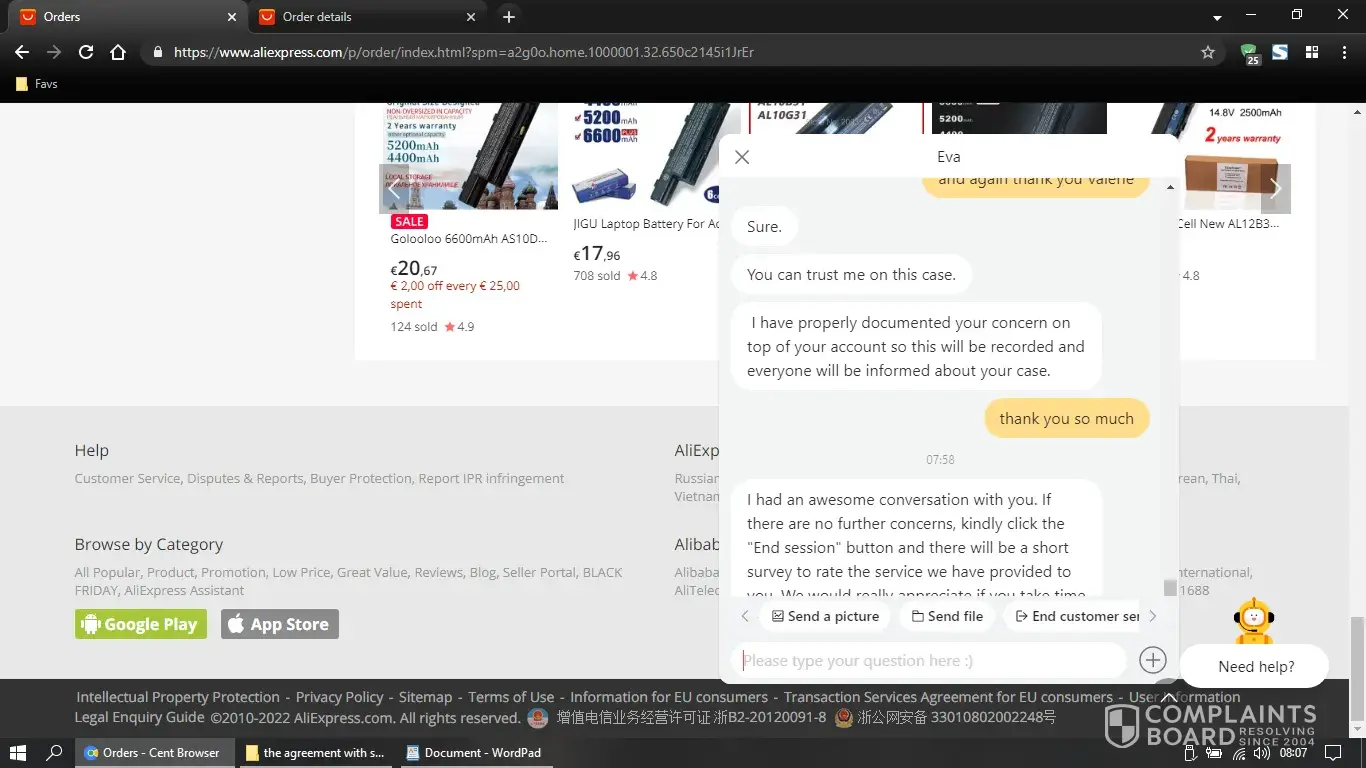Click the plus attachment icon in chat

(x=1152, y=660)
